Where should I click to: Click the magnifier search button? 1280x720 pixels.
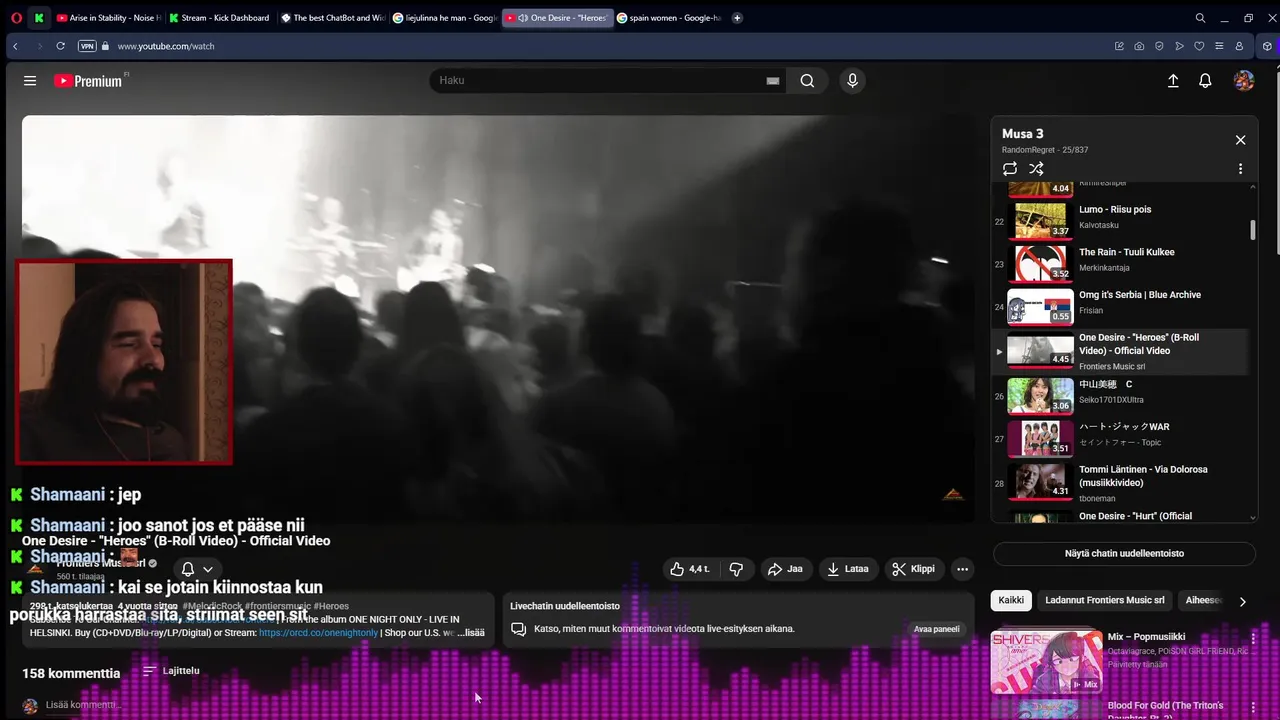(807, 81)
